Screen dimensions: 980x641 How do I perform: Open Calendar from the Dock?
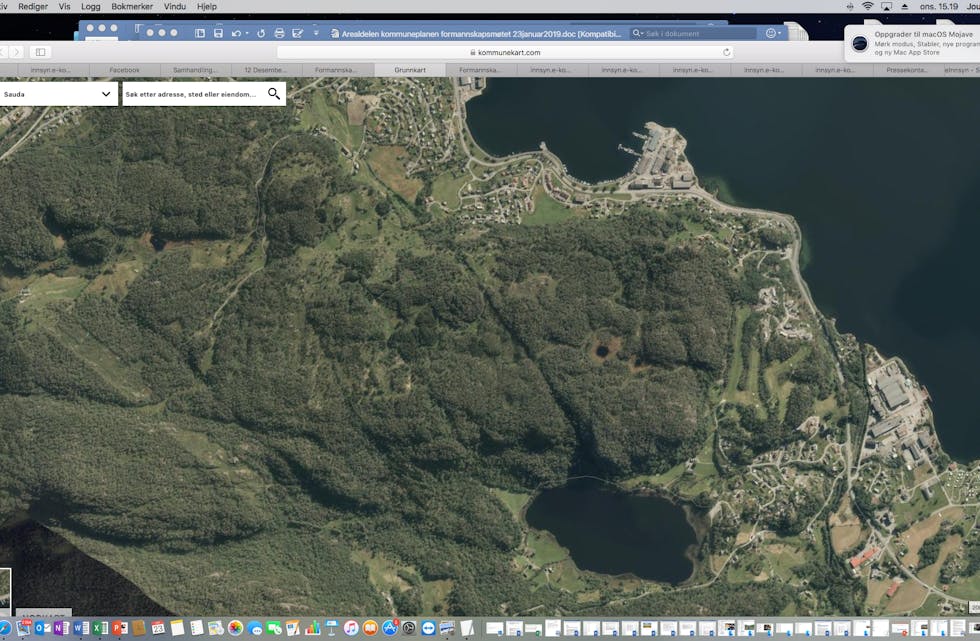coord(158,628)
